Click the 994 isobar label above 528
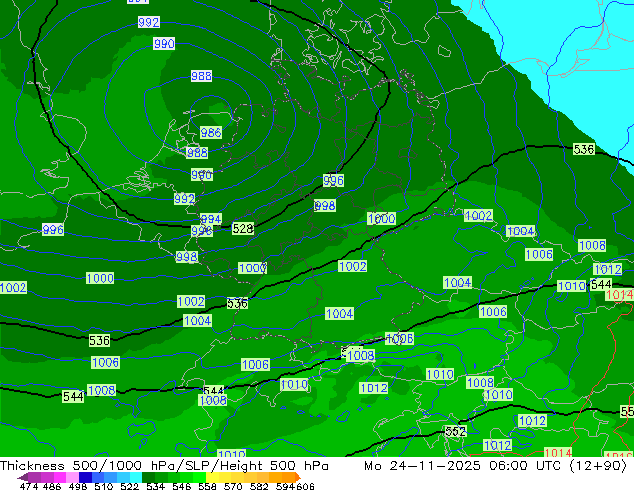This screenshot has width=634, height=490. pos(211,219)
